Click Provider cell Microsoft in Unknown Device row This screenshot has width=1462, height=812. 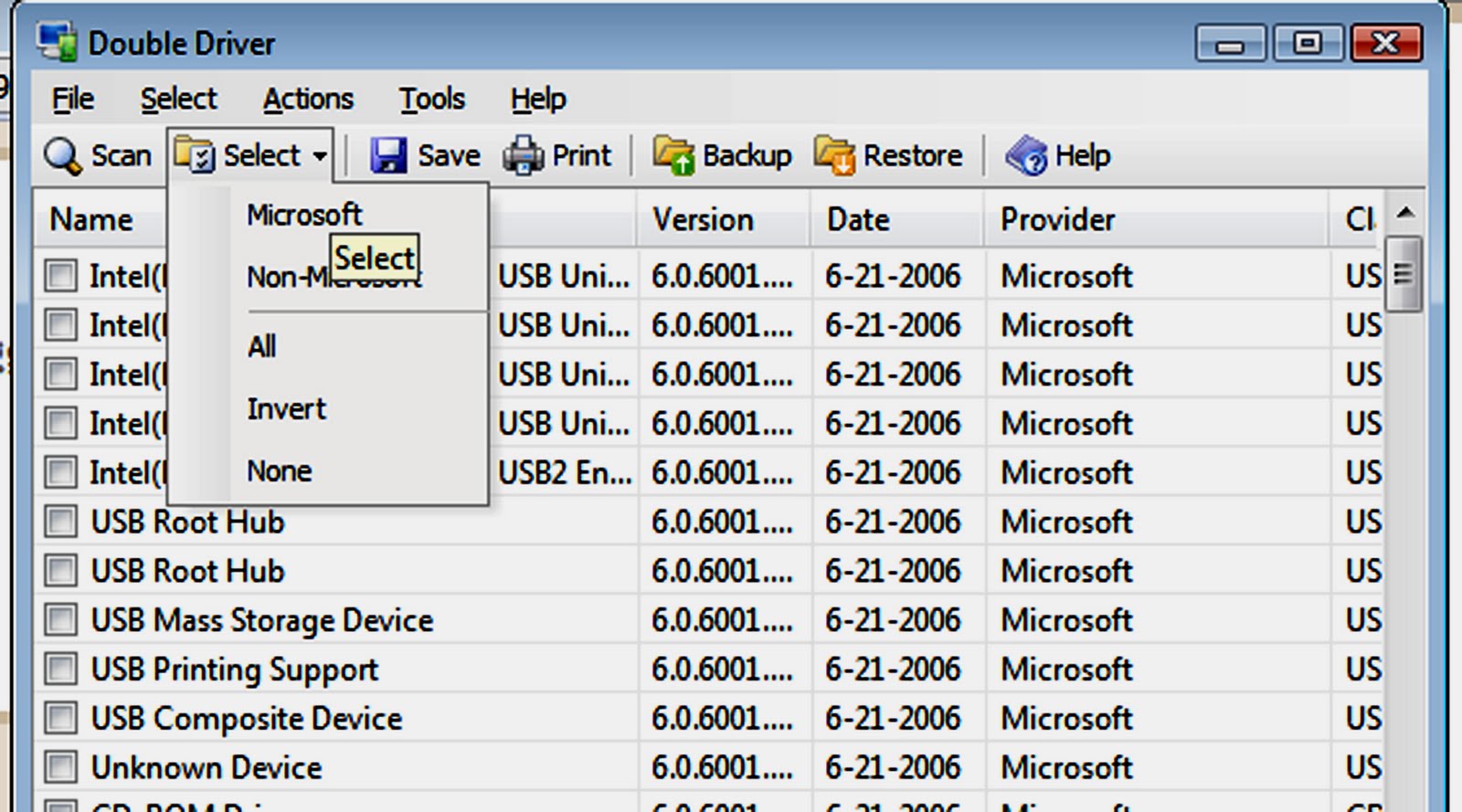(1066, 767)
